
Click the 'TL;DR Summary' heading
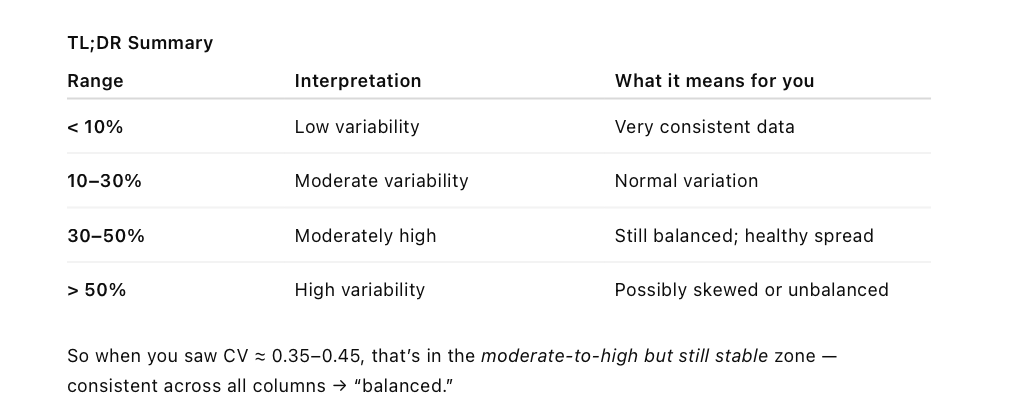[140, 43]
